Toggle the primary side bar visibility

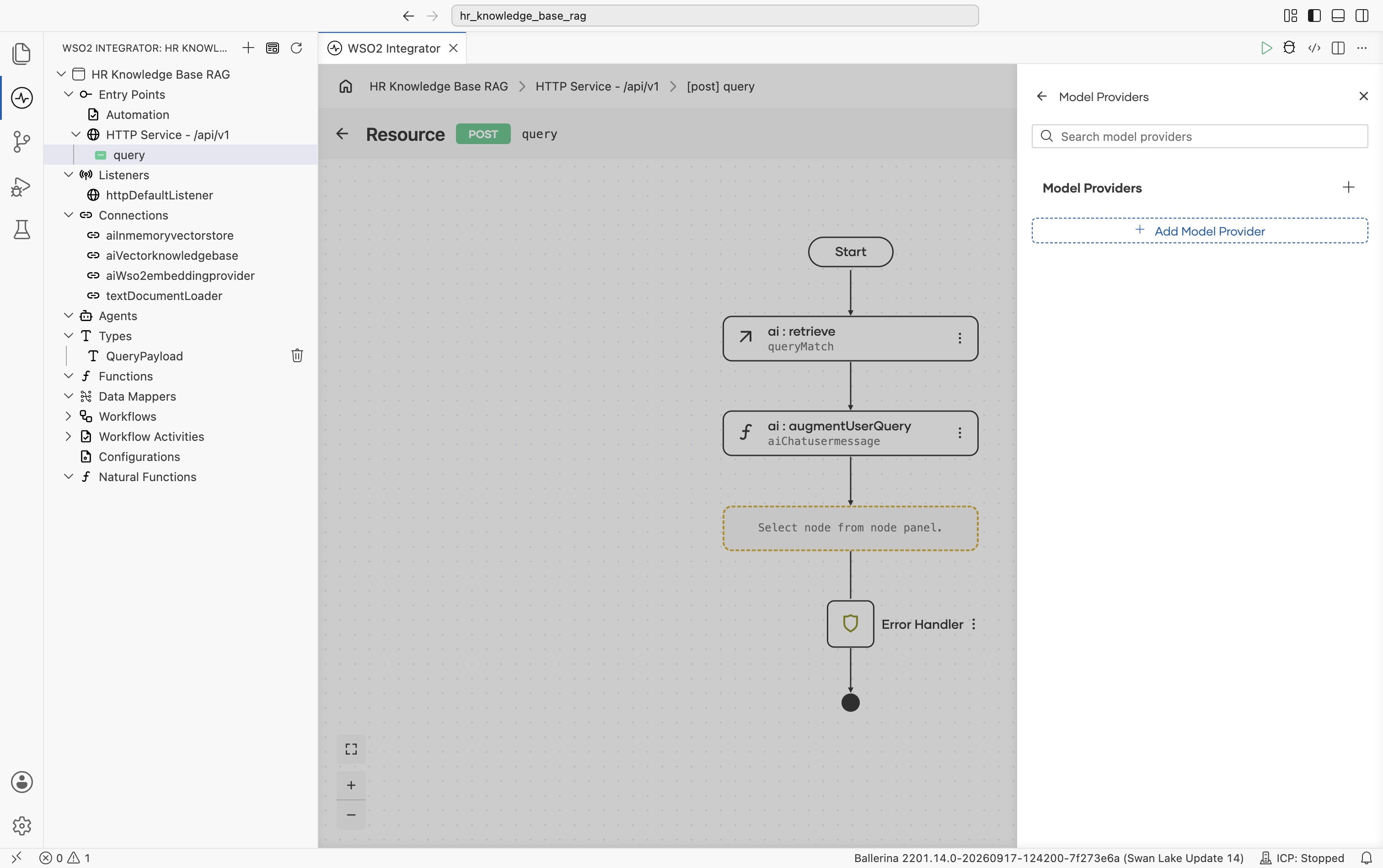pos(1314,16)
